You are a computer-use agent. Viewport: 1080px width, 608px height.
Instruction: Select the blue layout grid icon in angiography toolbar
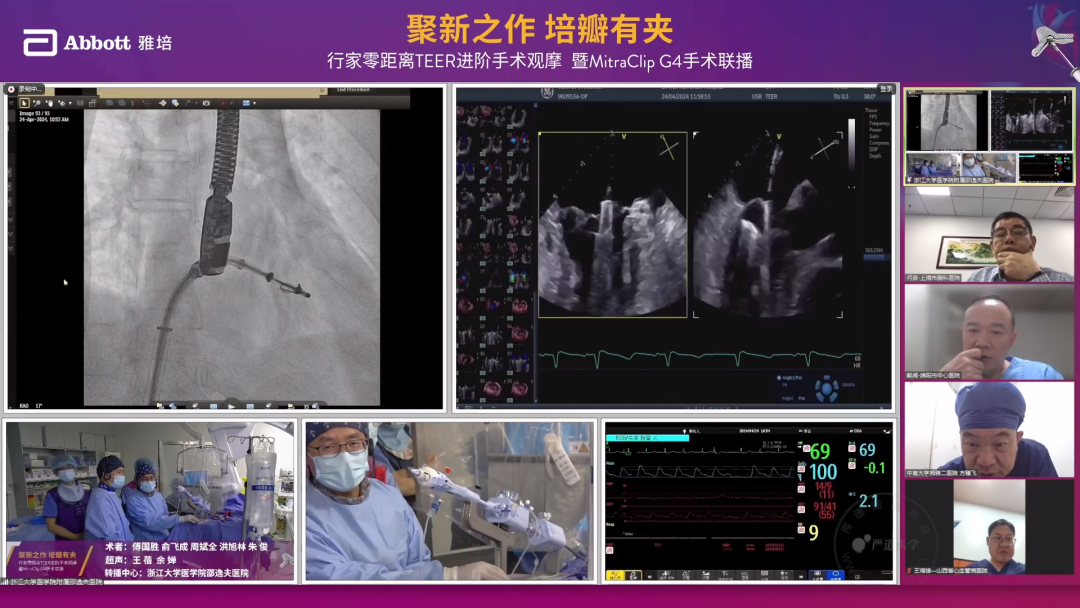(x=246, y=103)
